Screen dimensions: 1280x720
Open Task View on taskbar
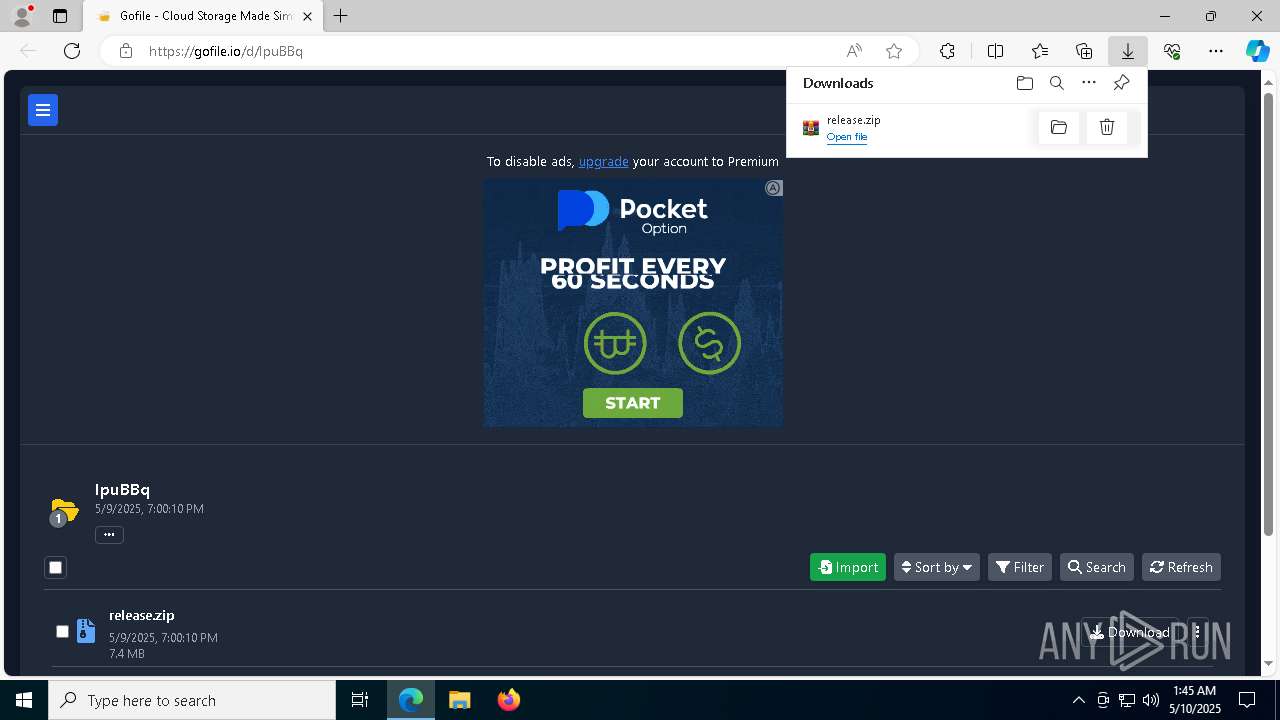click(360, 700)
